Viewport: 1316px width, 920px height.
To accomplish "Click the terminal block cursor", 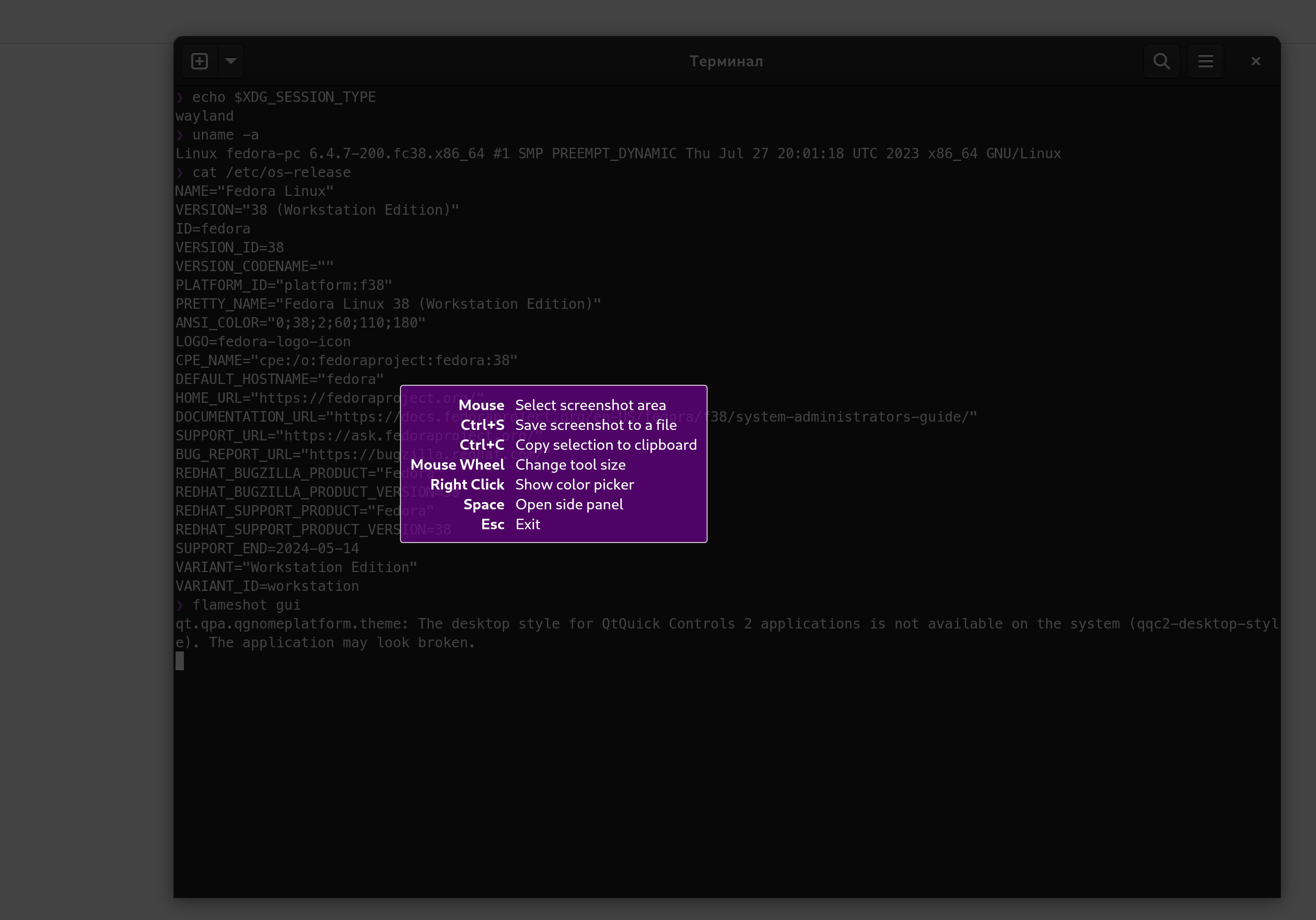I will [179, 661].
